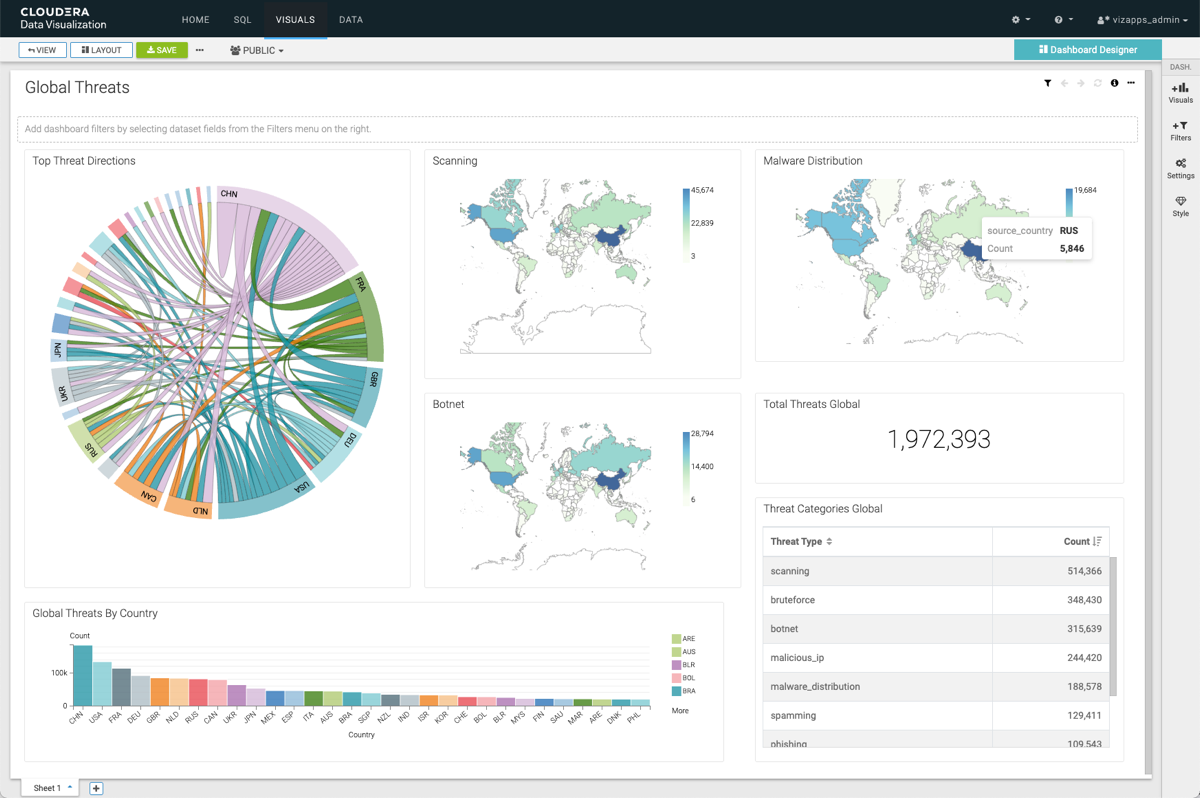Image resolution: width=1200 pixels, height=798 pixels.
Task: Go to the SQL tab
Action: tap(242, 19)
